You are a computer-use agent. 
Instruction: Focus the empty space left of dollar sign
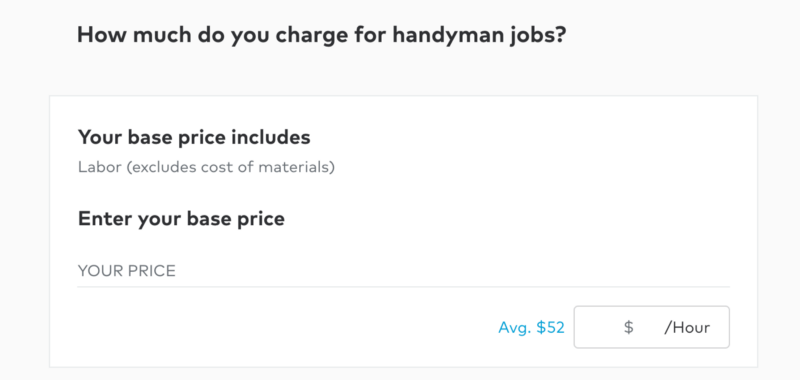coord(598,327)
